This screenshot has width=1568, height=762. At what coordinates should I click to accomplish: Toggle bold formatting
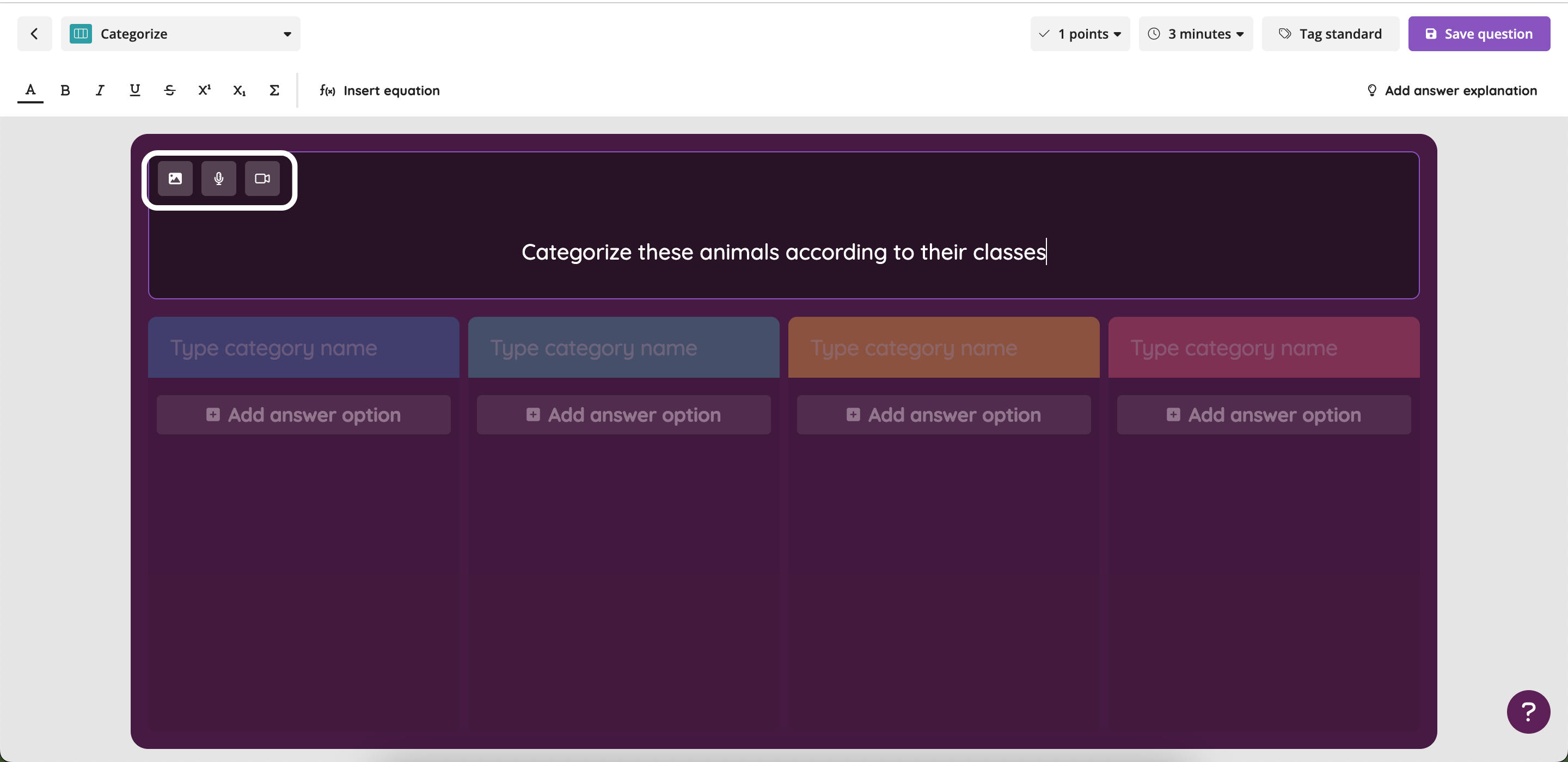(x=65, y=90)
